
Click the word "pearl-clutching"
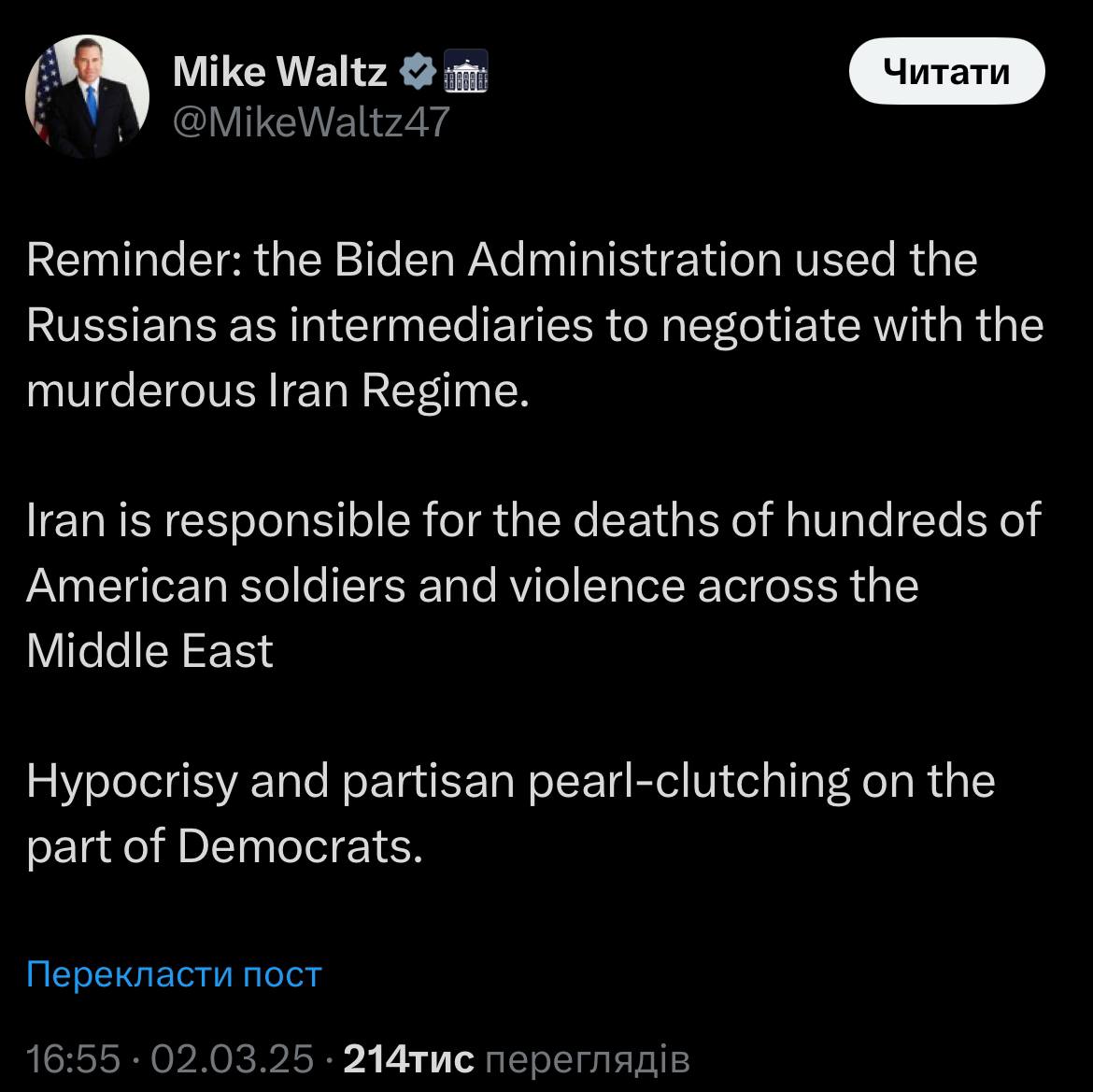[x=689, y=781]
